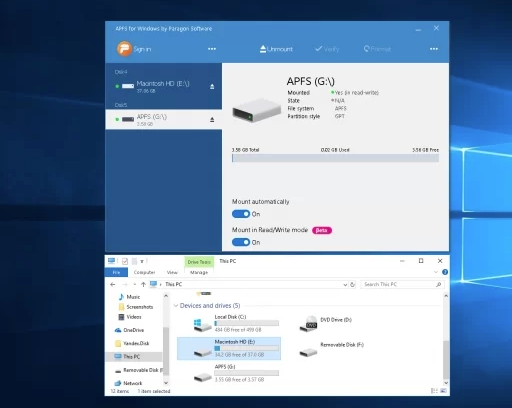Open the three-dots menu right of Format
This screenshot has width=512, height=408.
434,49
